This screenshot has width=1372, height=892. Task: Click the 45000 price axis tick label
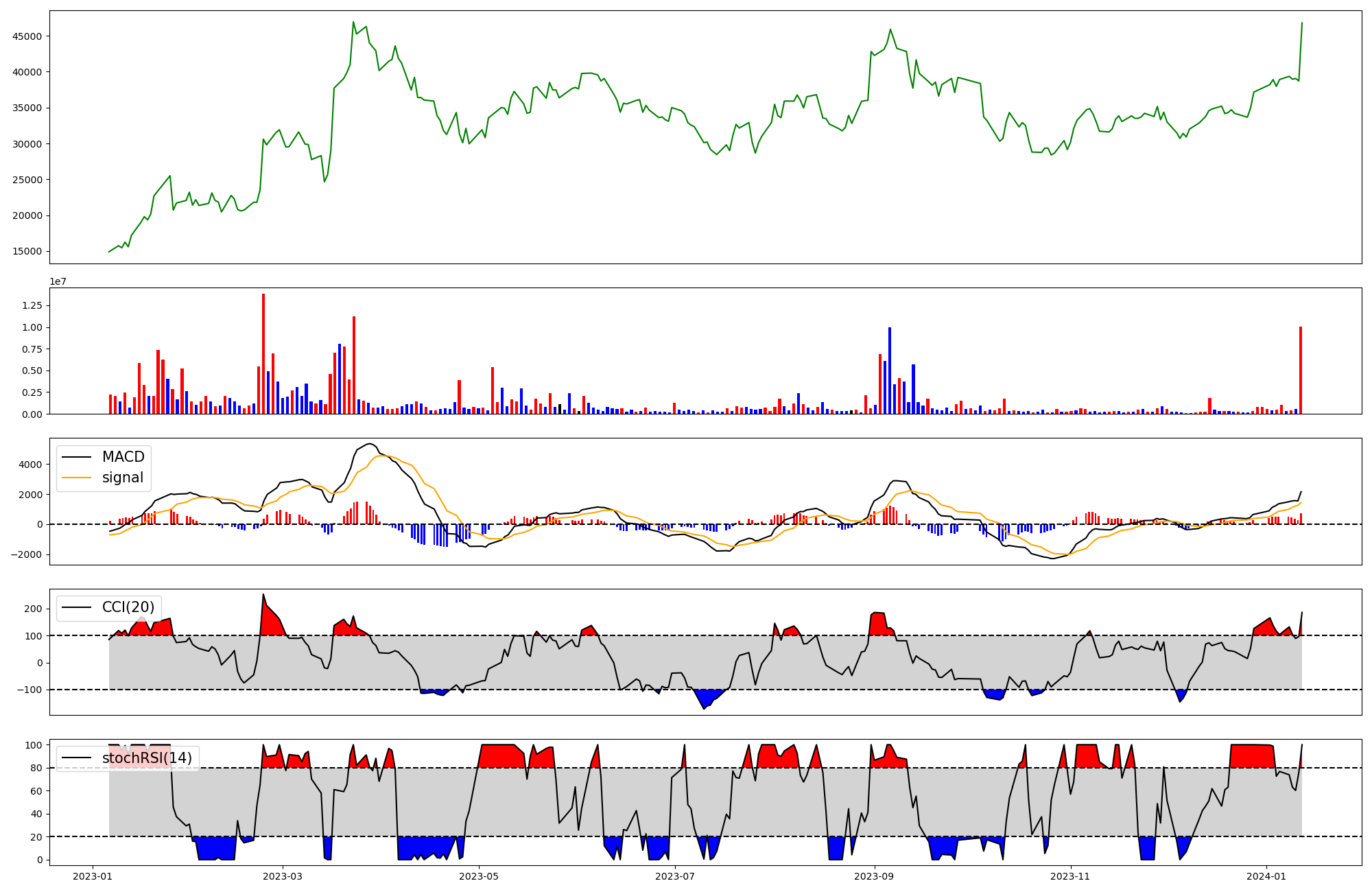(27, 36)
